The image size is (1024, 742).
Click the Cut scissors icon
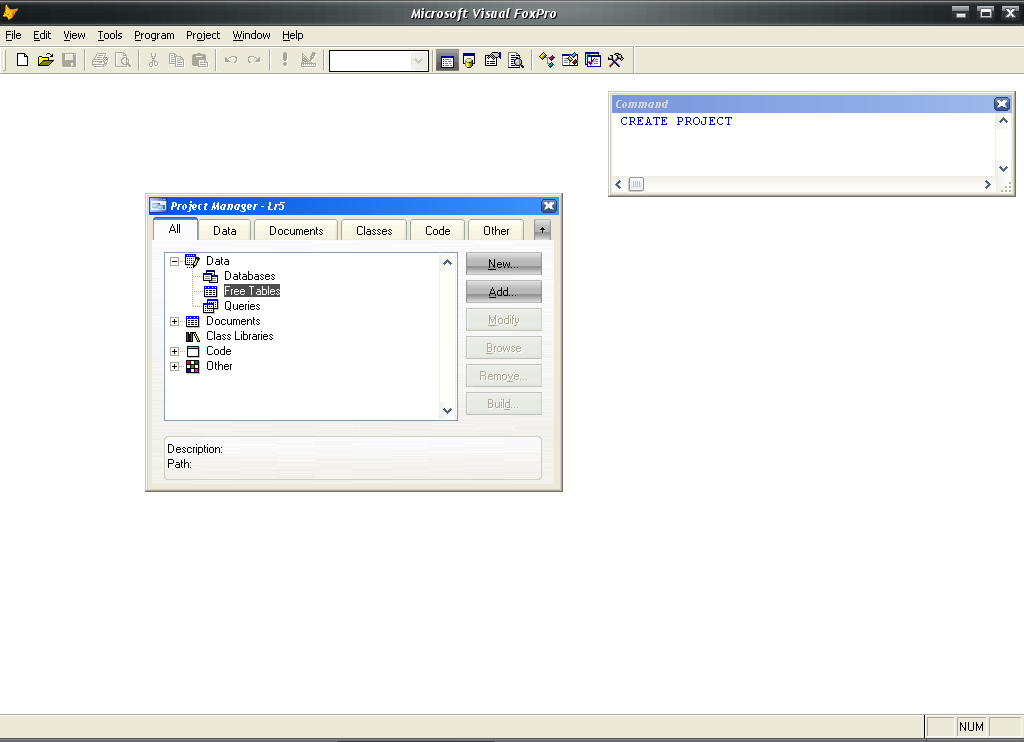[153, 60]
